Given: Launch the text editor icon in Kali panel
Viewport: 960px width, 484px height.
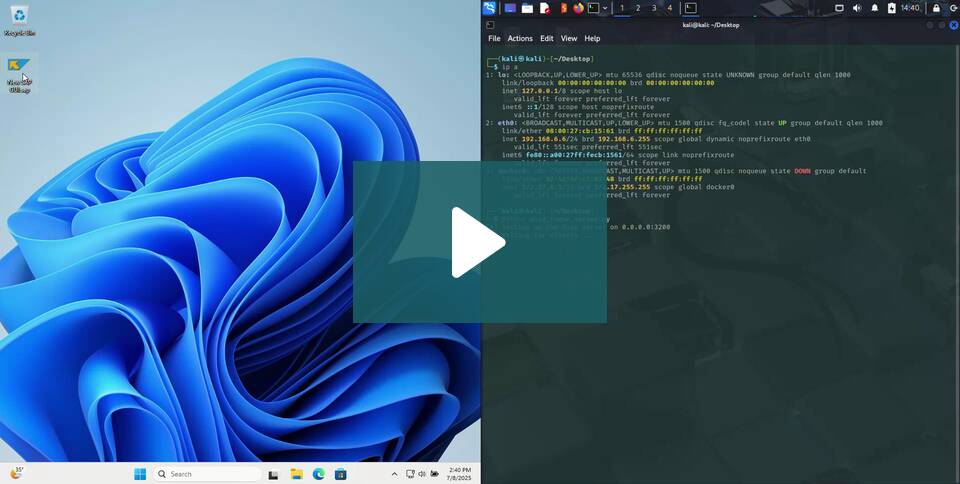Looking at the screenshot, I should 544,8.
